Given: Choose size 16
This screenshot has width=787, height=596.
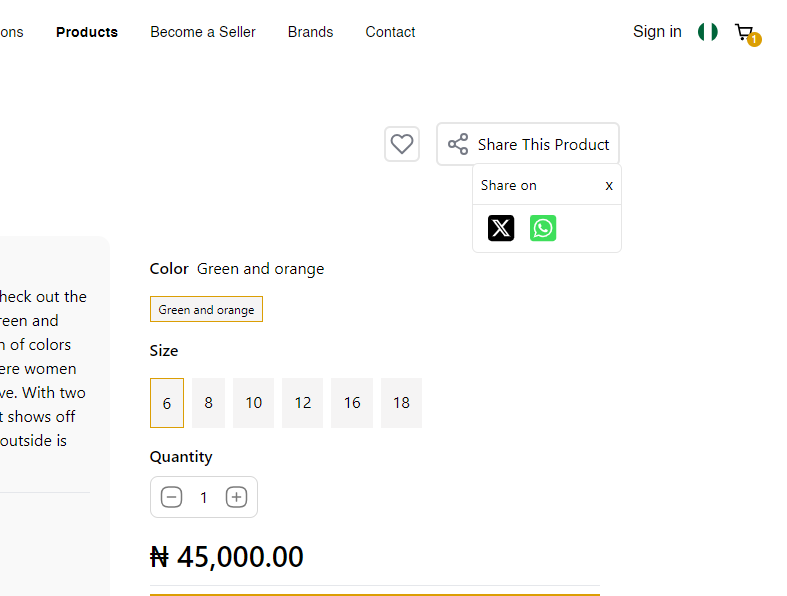Looking at the screenshot, I should 352,403.
